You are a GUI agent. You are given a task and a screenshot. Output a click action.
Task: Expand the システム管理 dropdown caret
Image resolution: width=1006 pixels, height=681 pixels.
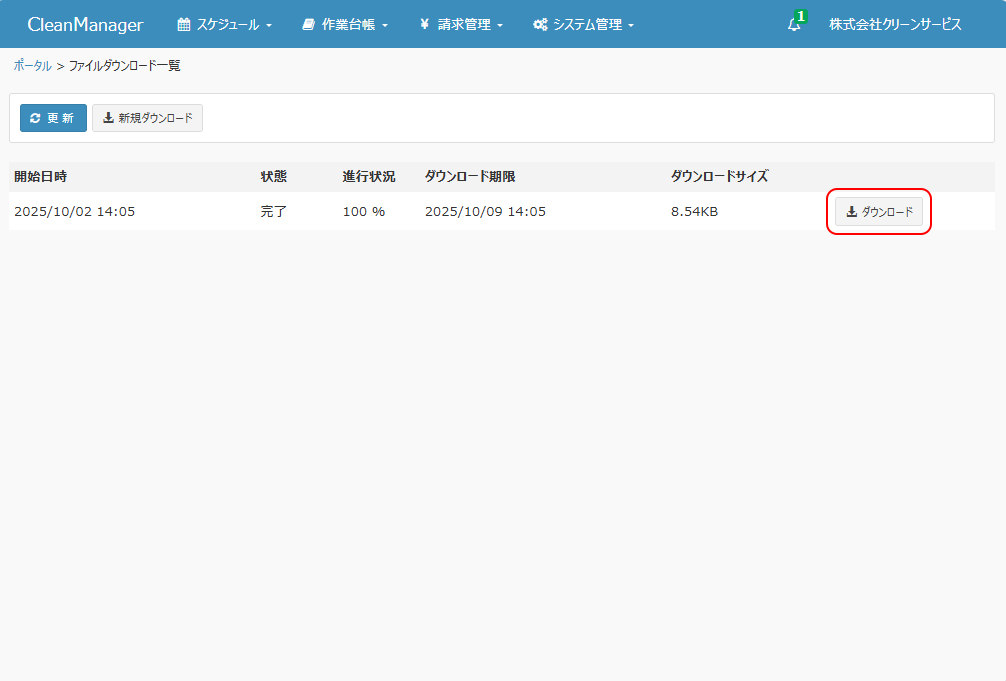[631, 26]
